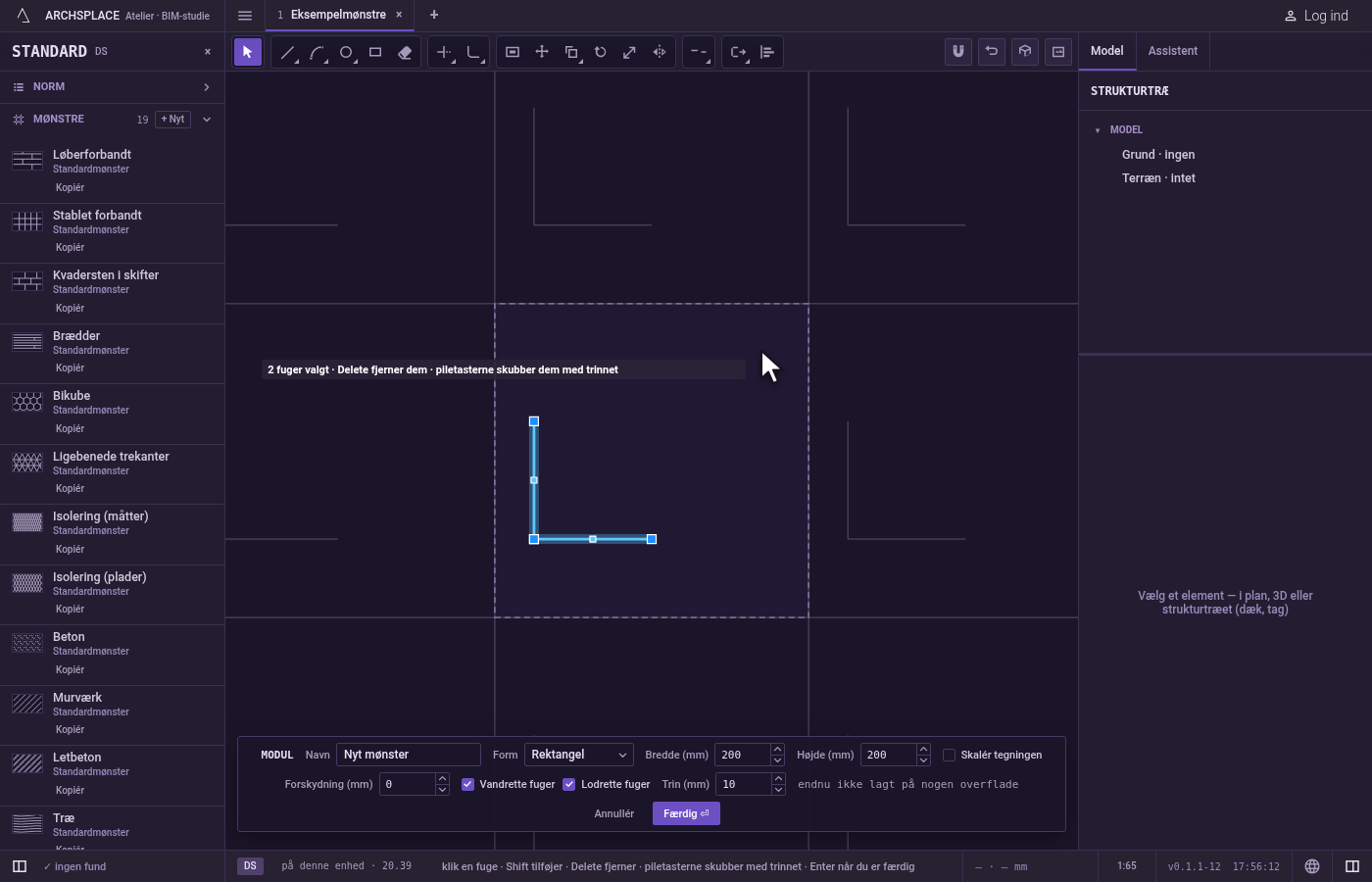Open the 3D cube view icon
Viewport: 1372px width, 882px height.
1025,51
